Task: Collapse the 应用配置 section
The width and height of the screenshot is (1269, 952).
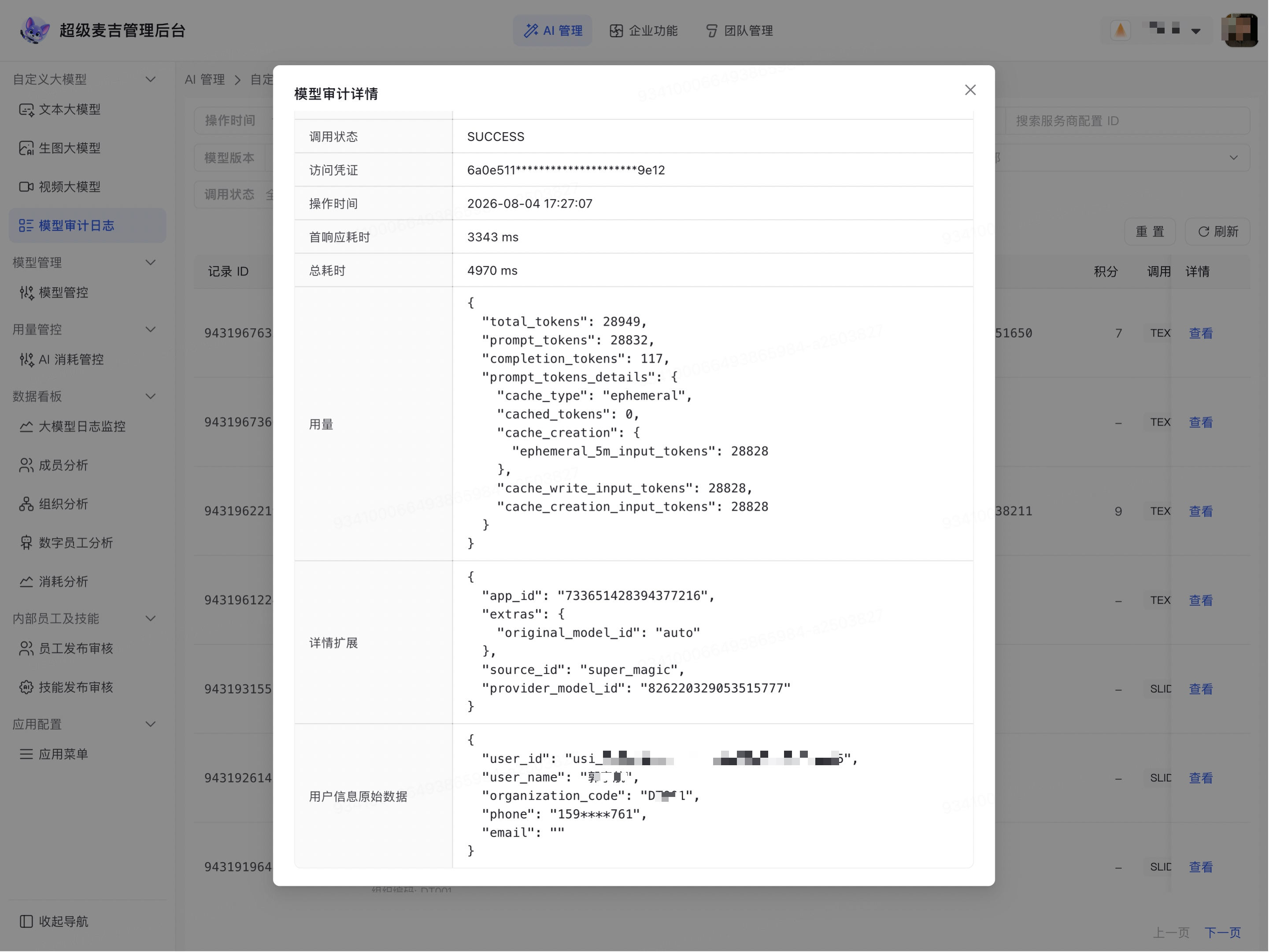Action: 150,724
